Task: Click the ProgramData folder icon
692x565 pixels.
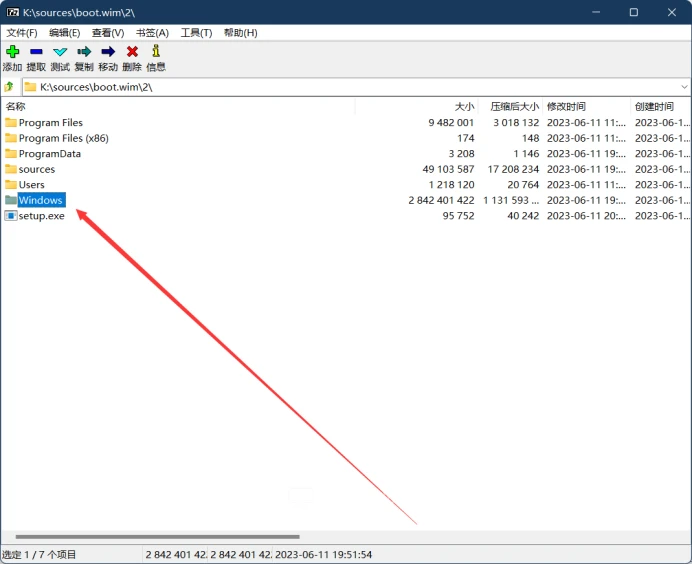Action: pos(11,153)
